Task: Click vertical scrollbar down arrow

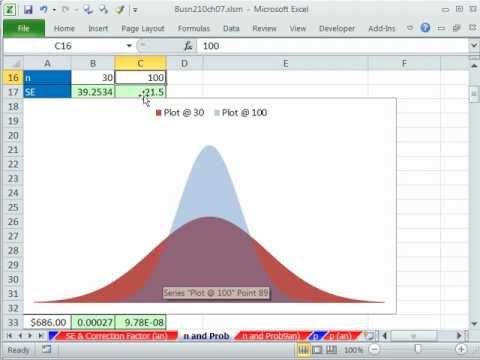Action: tap(474, 323)
